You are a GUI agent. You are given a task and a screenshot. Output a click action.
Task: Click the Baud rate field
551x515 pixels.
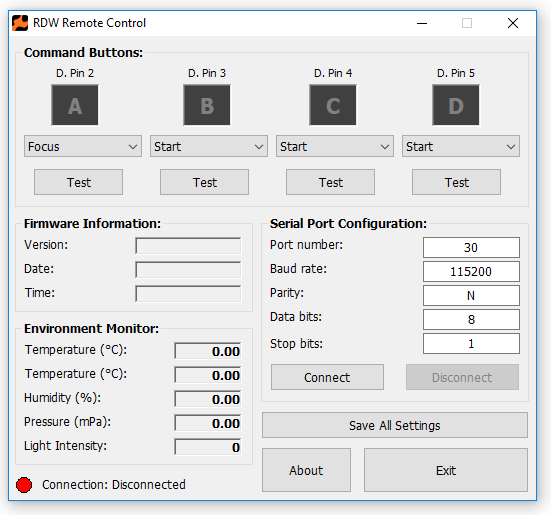coord(471,272)
